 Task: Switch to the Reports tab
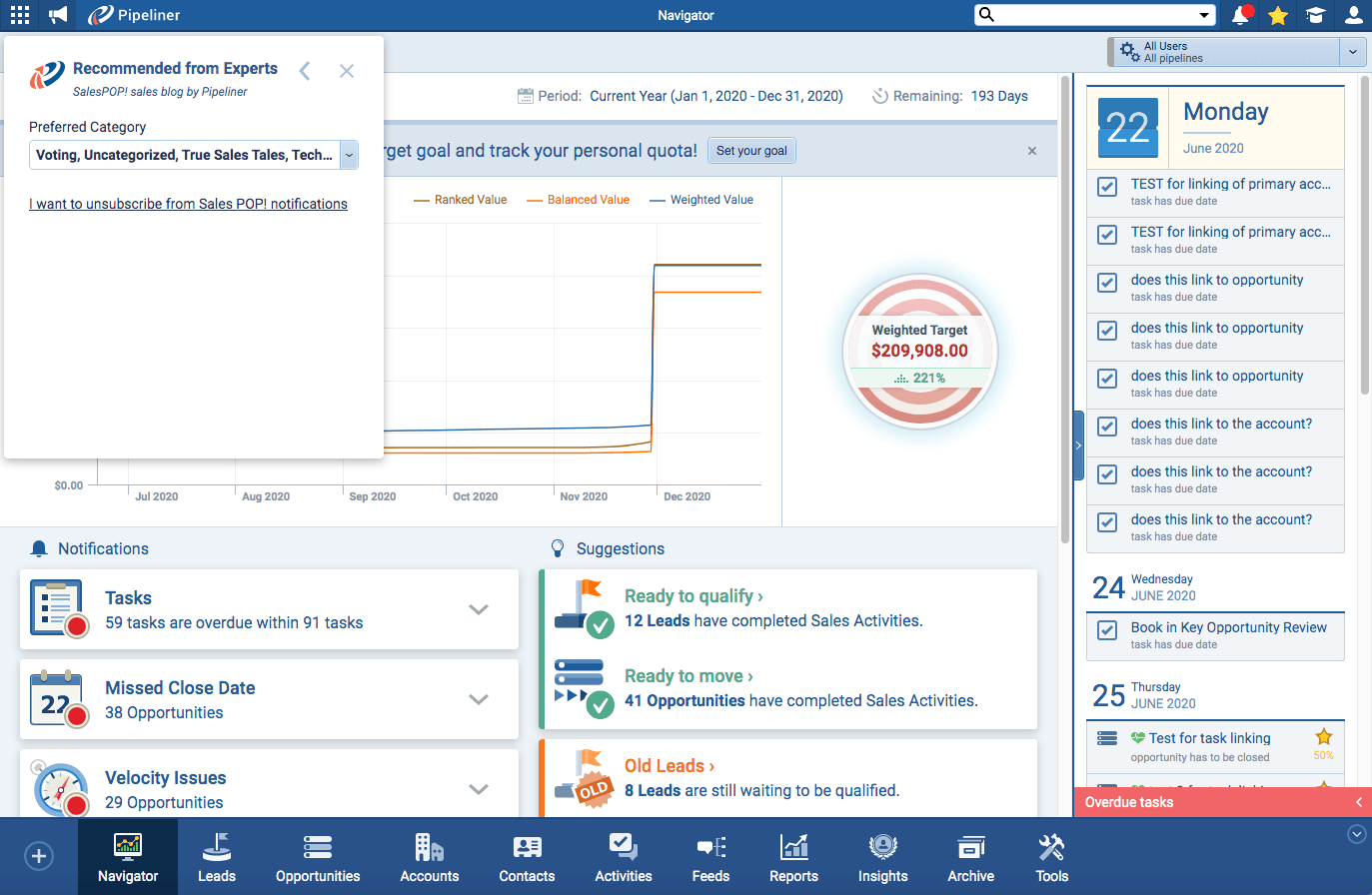(793, 857)
